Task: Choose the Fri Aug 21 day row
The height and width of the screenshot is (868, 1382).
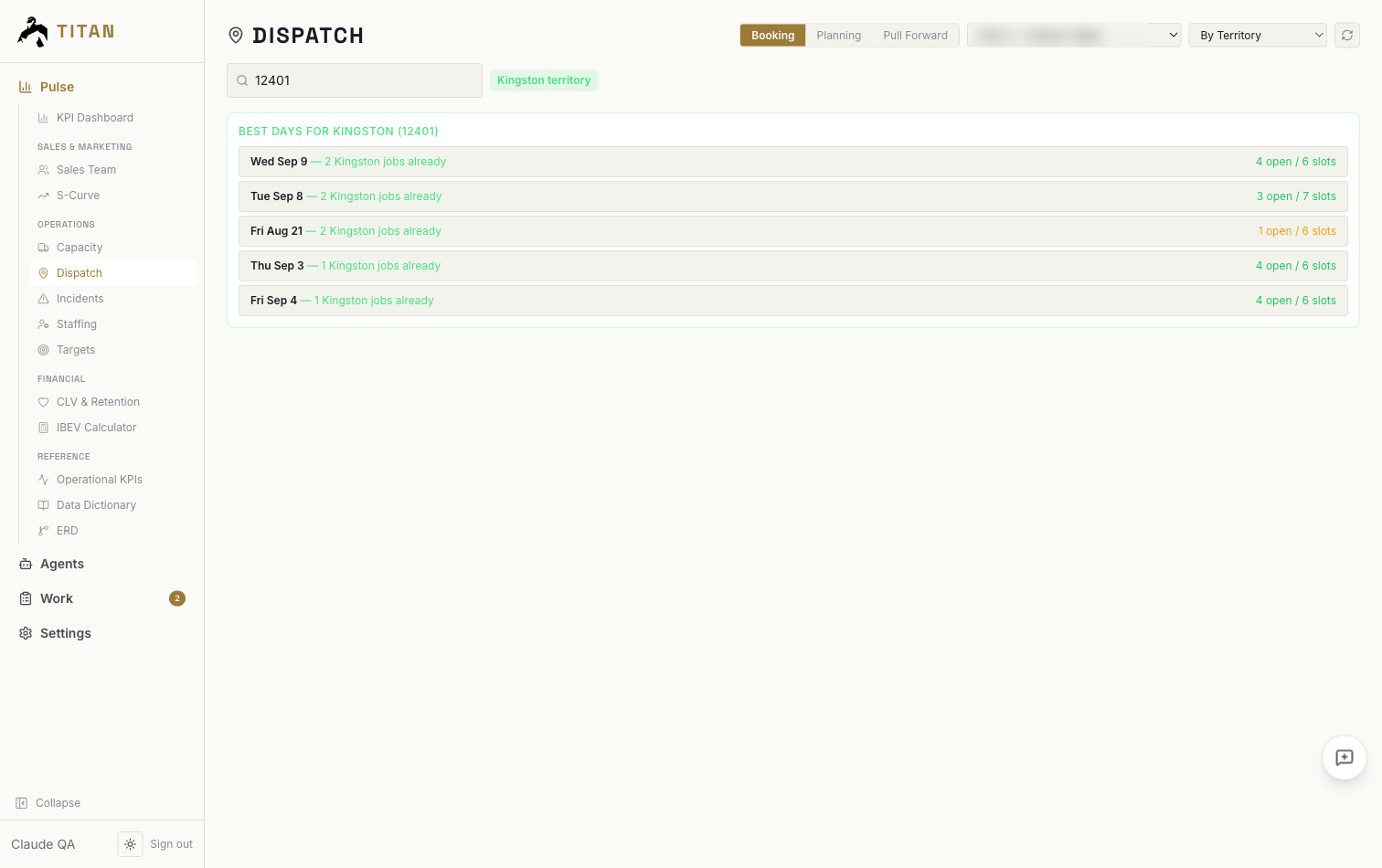Action: 793,231
